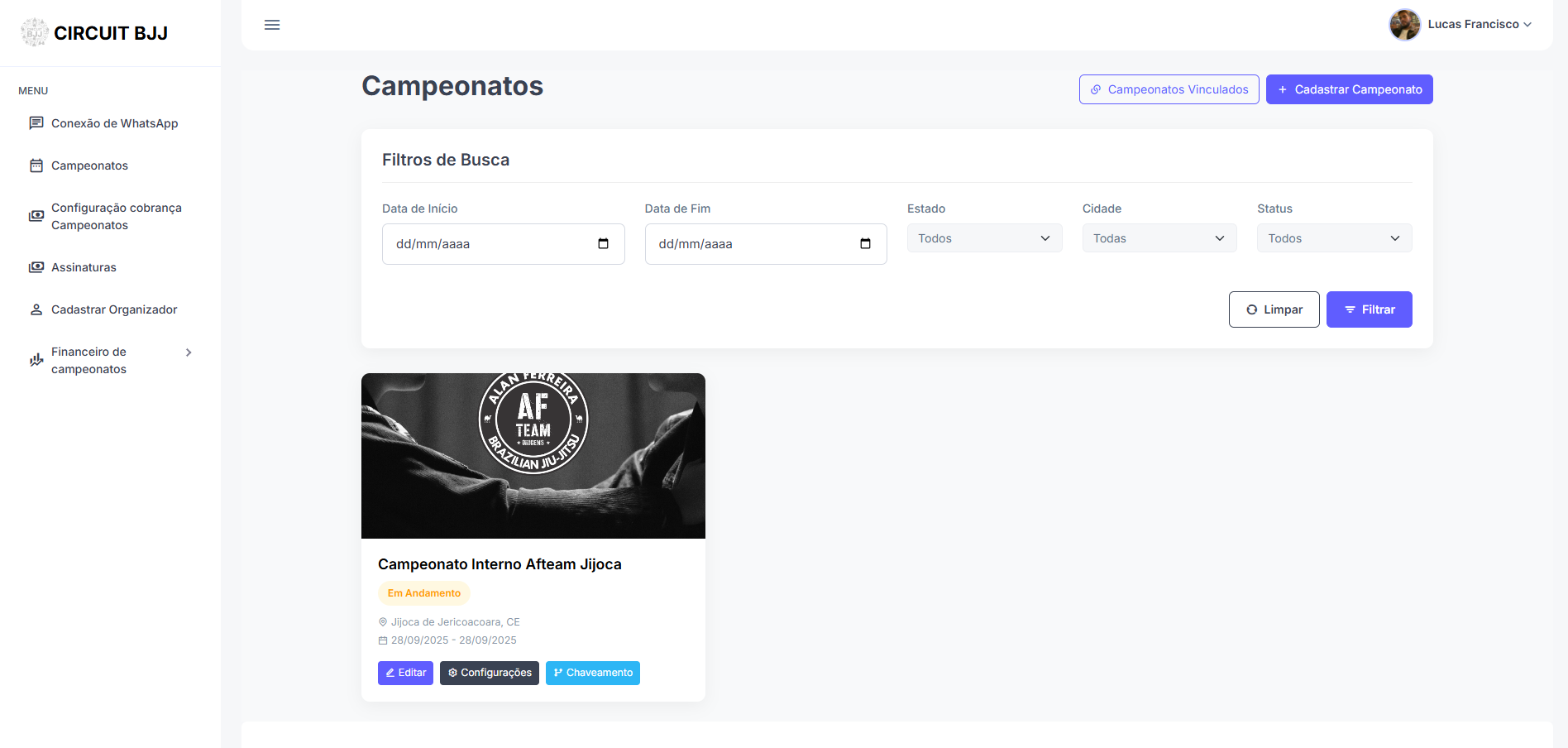Click Configurações on the championship card

489,674
